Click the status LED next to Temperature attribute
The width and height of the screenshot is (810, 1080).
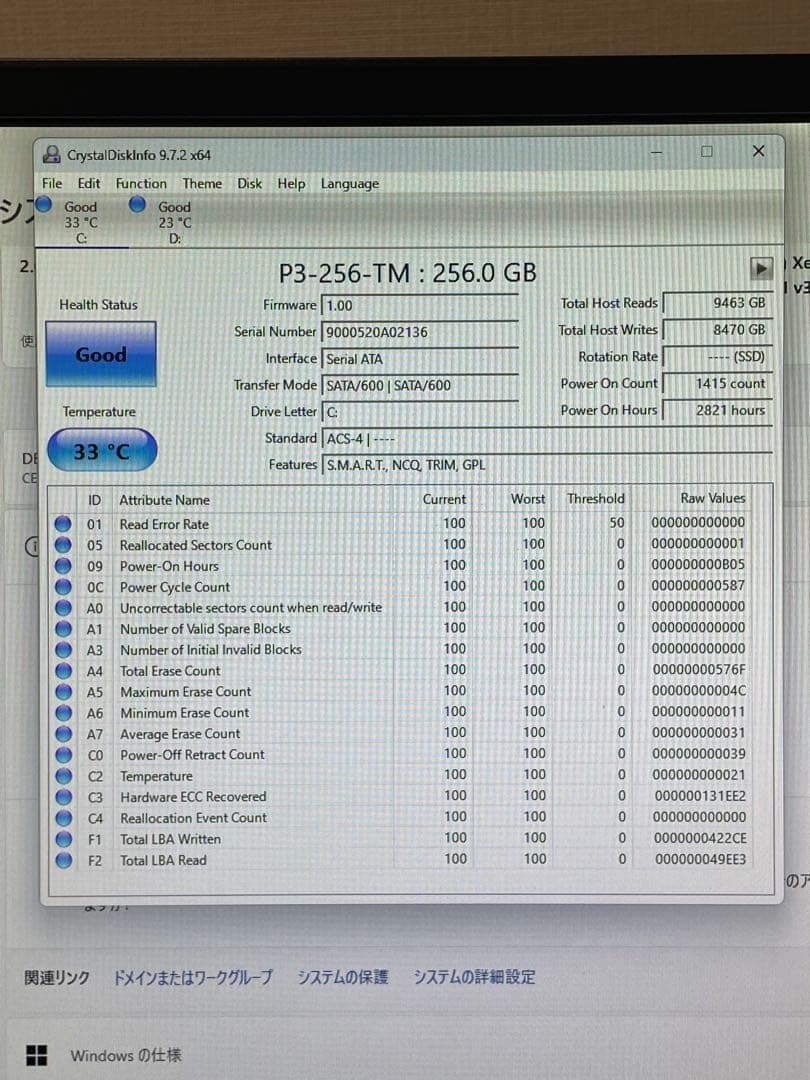(x=63, y=775)
